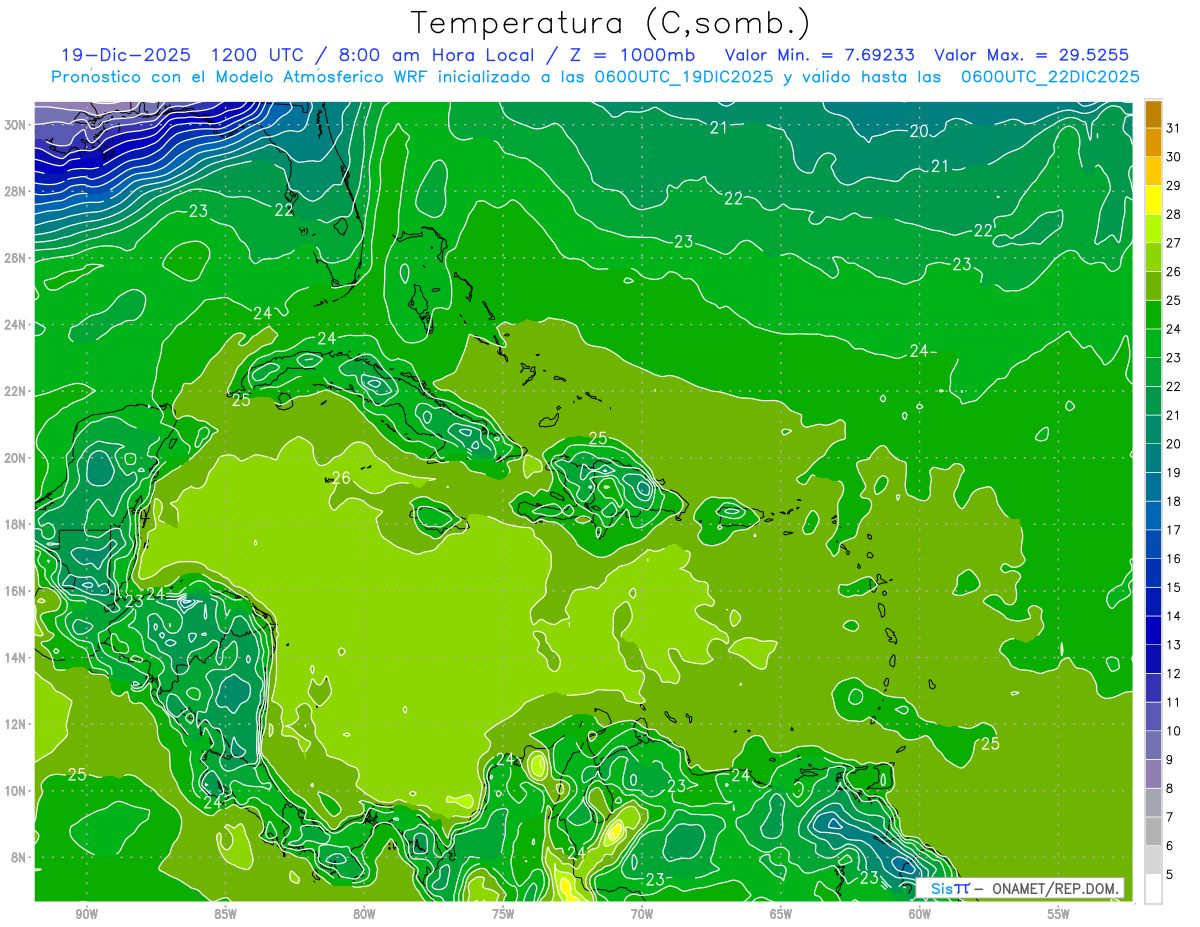Click legend scale value 8
This screenshot has width=1200, height=927.
point(1170,789)
